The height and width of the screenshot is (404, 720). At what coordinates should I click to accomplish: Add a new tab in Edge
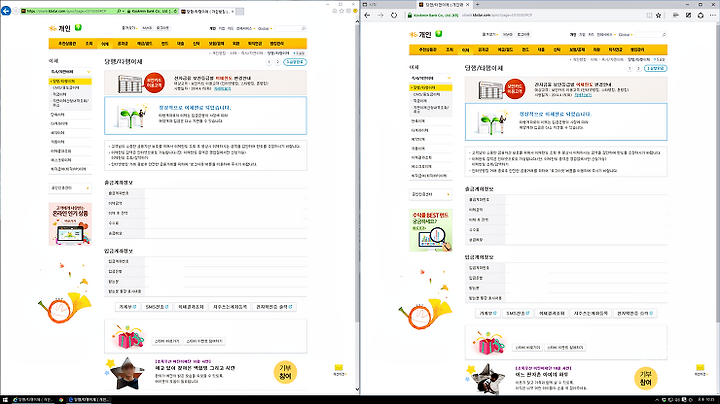coord(478,4)
